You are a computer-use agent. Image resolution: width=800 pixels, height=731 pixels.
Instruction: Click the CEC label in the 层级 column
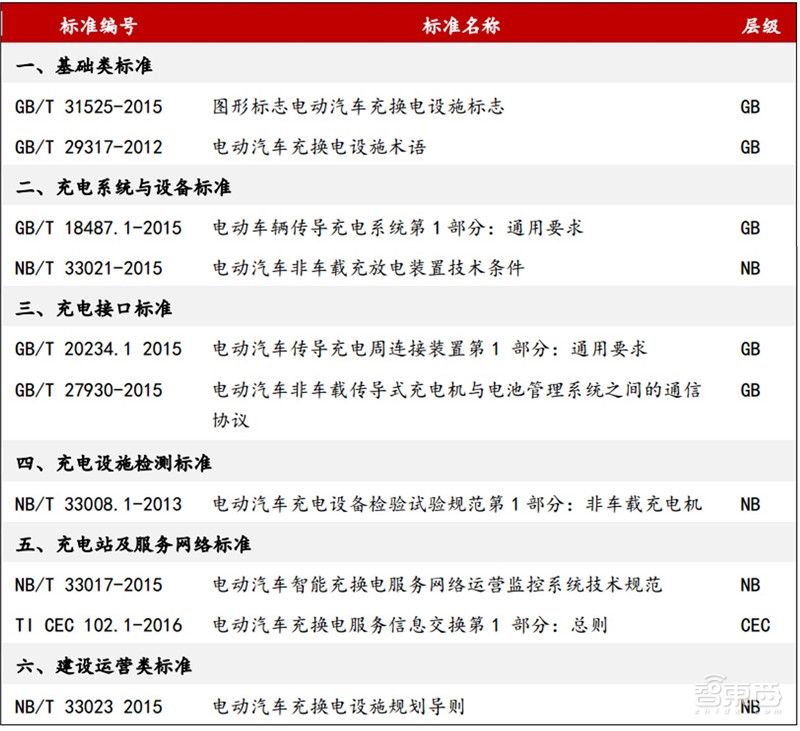[x=757, y=625]
